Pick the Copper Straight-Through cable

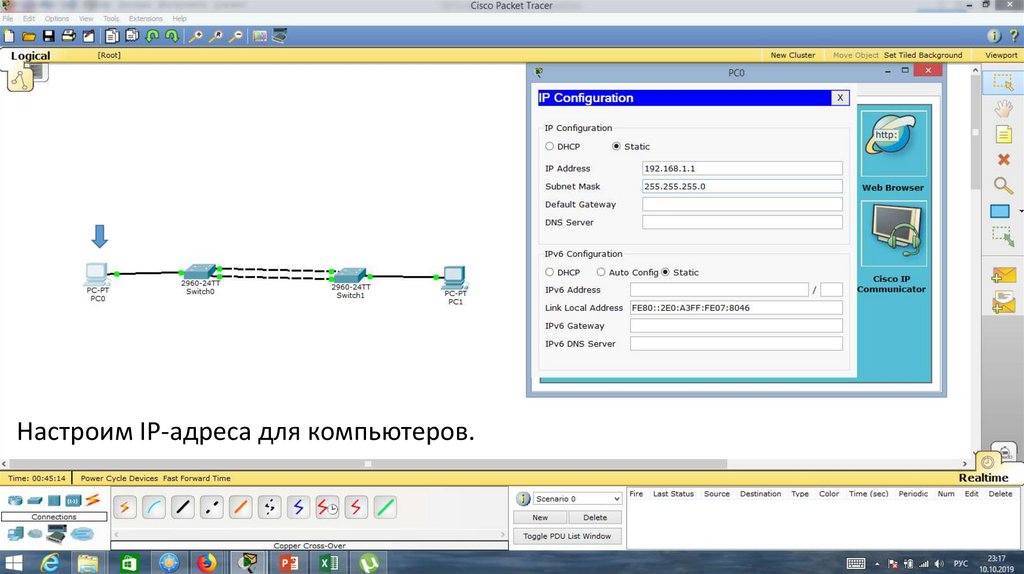point(183,507)
